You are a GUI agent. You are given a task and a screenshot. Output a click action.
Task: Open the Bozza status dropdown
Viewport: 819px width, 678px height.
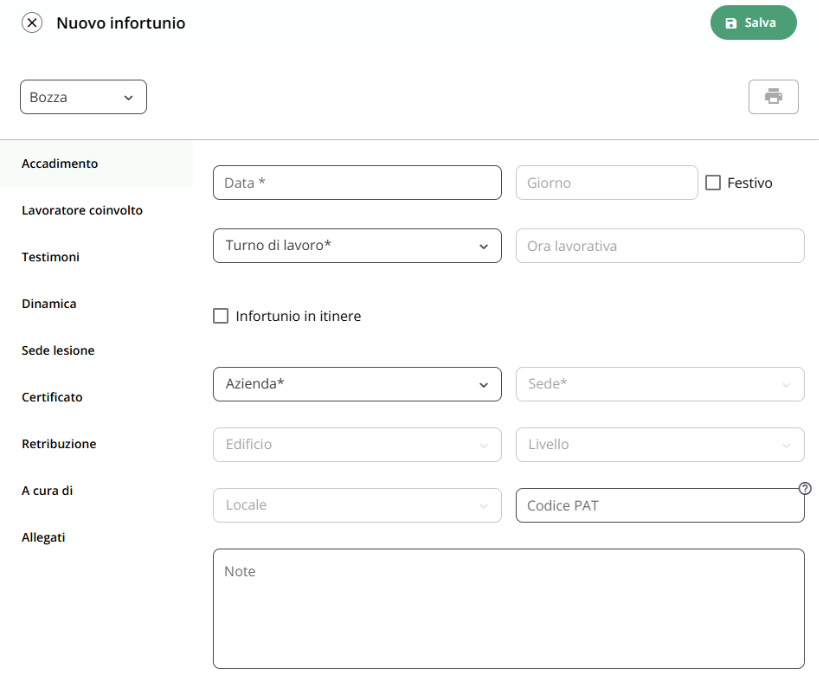click(x=83, y=97)
